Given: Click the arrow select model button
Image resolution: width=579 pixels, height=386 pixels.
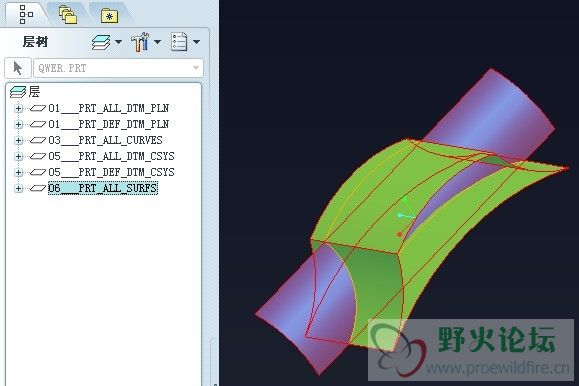Looking at the screenshot, I should tap(17, 68).
